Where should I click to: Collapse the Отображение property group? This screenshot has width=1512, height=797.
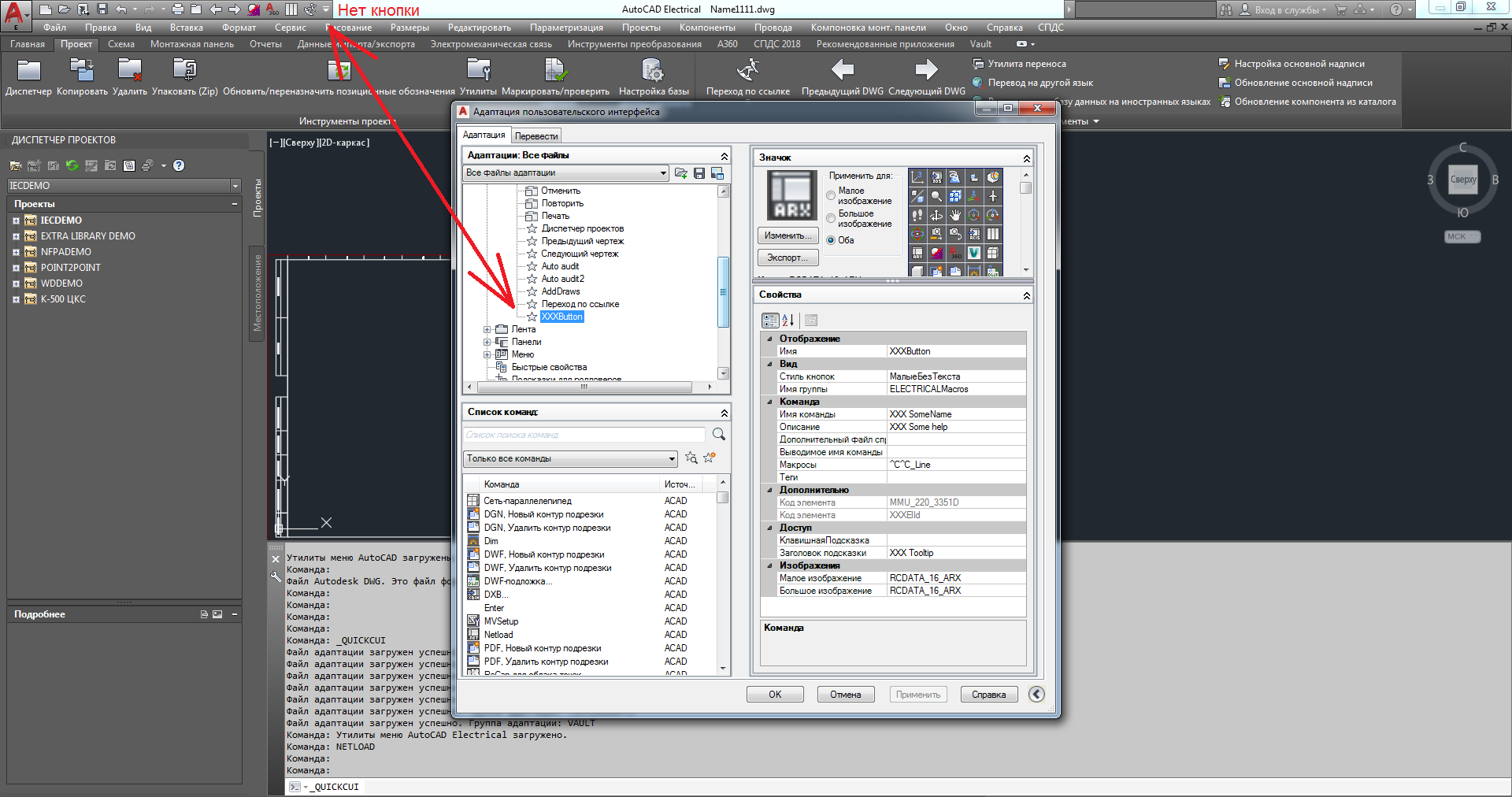(769, 339)
